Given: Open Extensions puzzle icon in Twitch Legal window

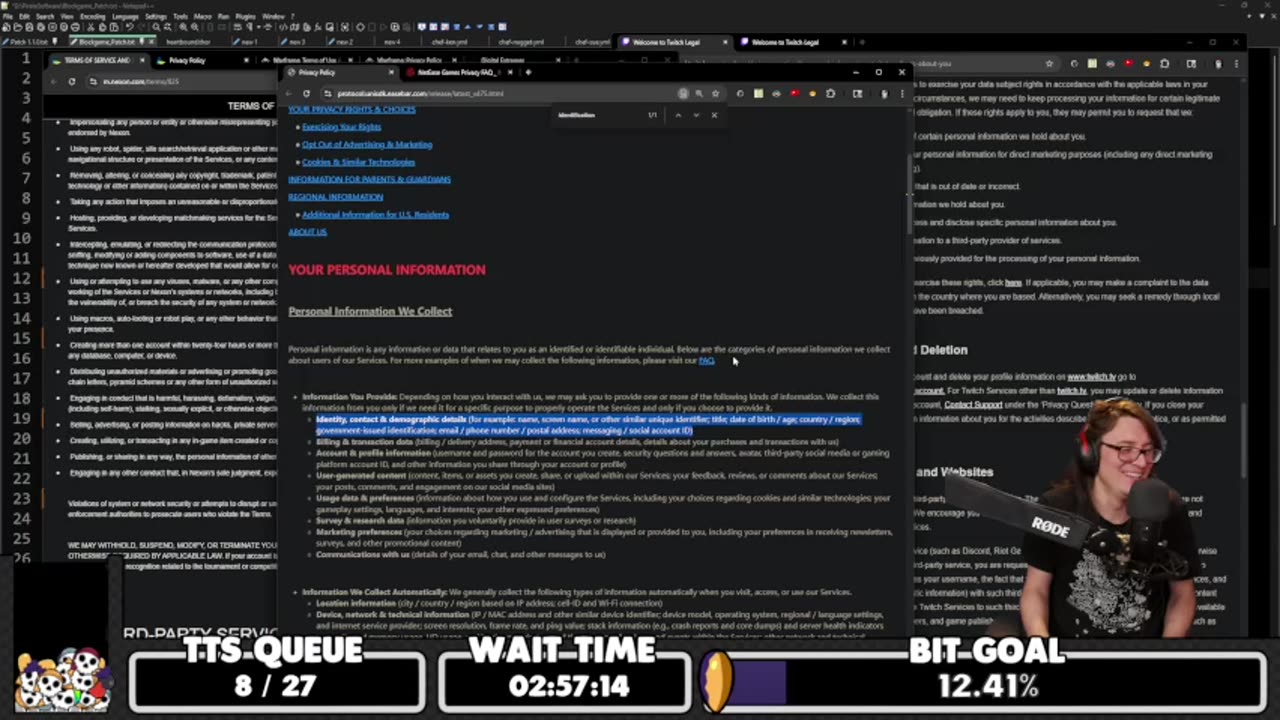Looking at the screenshot, I should [x=1164, y=63].
